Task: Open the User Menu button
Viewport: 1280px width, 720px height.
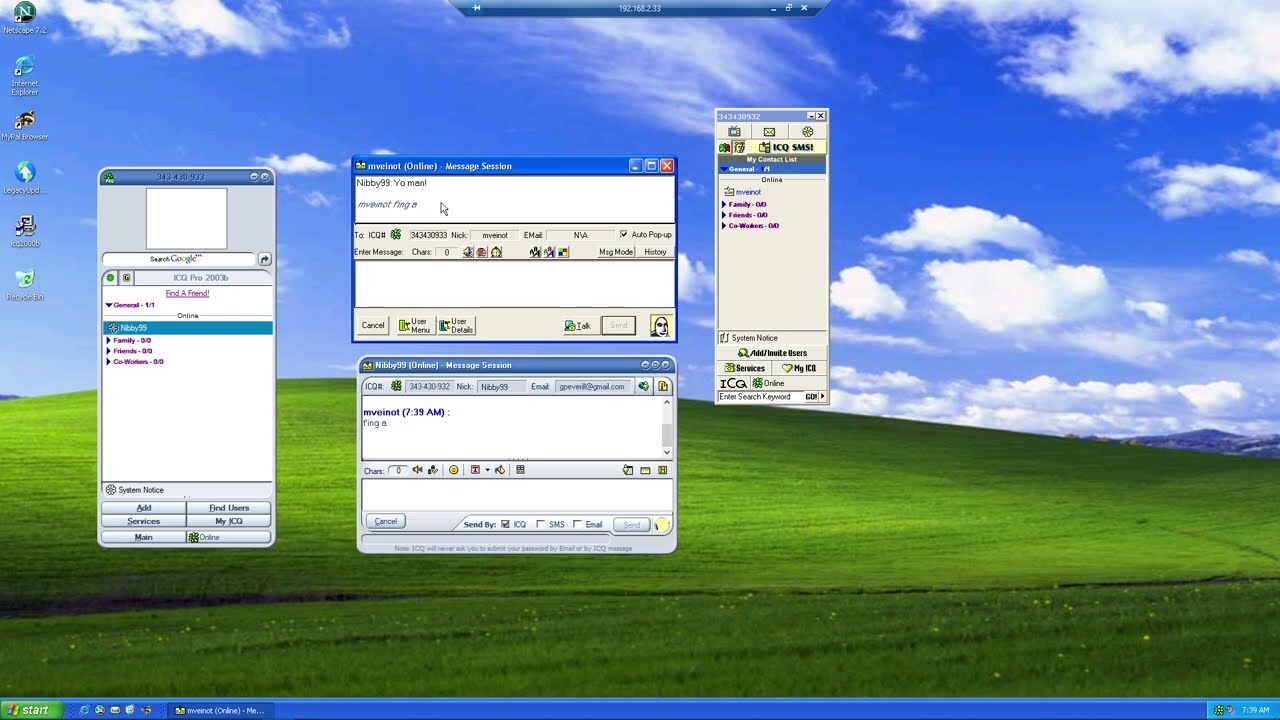Action: [415, 326]
